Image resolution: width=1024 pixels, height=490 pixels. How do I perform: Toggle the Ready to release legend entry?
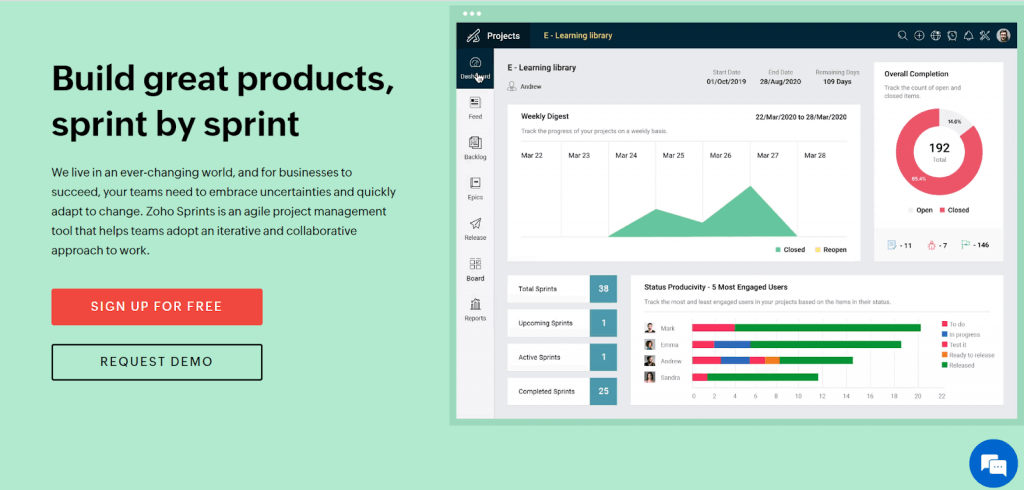(968, 355)
